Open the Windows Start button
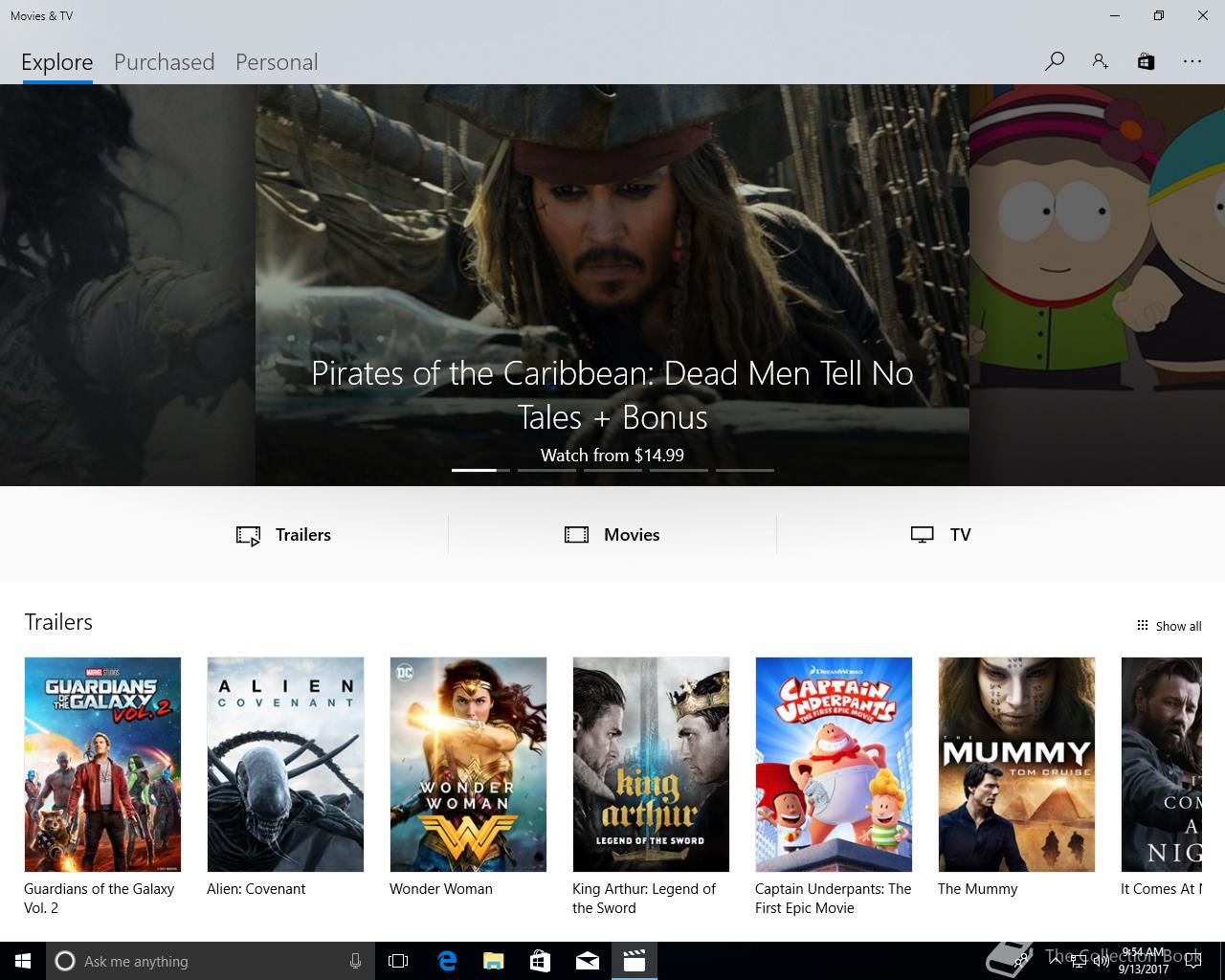This screenshot has width=1225, height=980. click(x=23, y=961)
